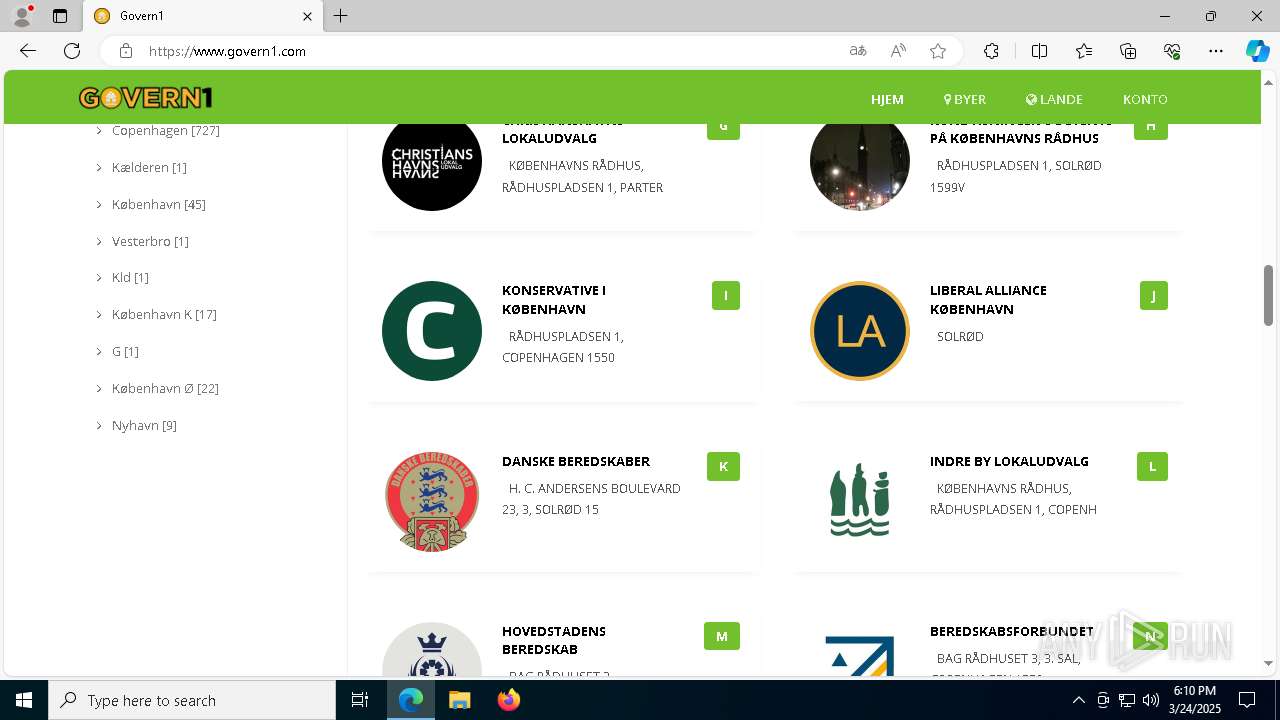Open the browser profile icon
The width and height of the screenshot is (1280, 720).
pos(21,16)
